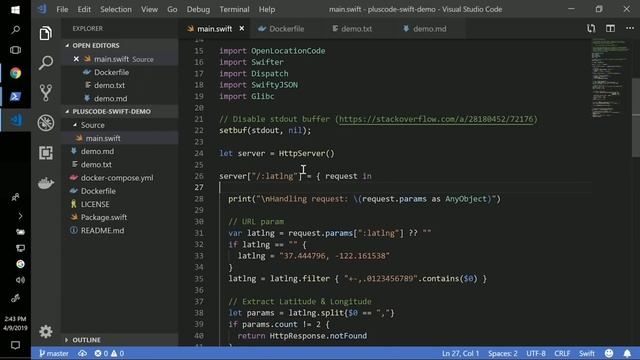Open errors and warnings count in status bar
This screenshot has height=360, width=640.
click(109, 353)
